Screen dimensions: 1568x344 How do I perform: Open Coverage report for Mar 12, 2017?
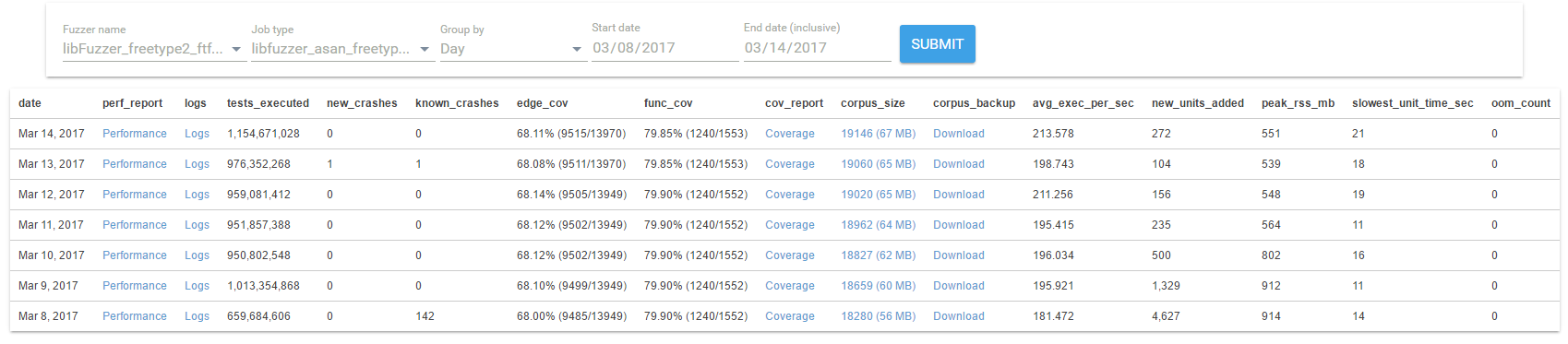[x=790, y=195]
